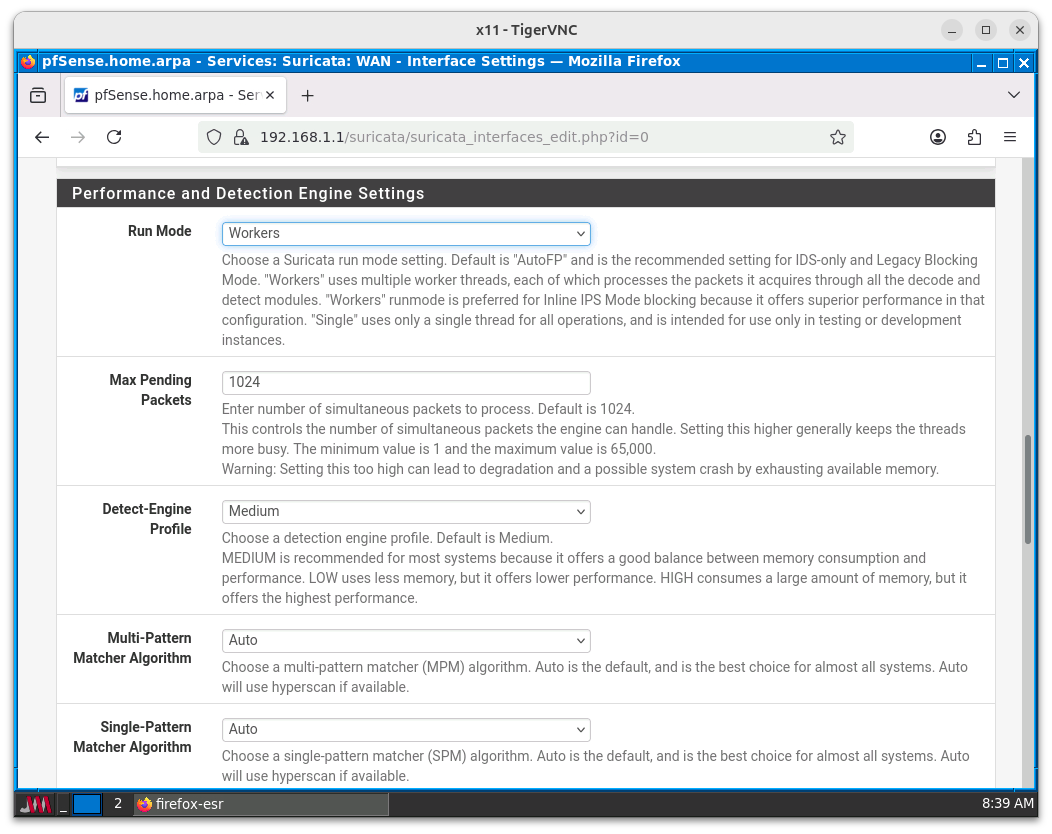Open the Run Mode dropdown

point(406,233)
